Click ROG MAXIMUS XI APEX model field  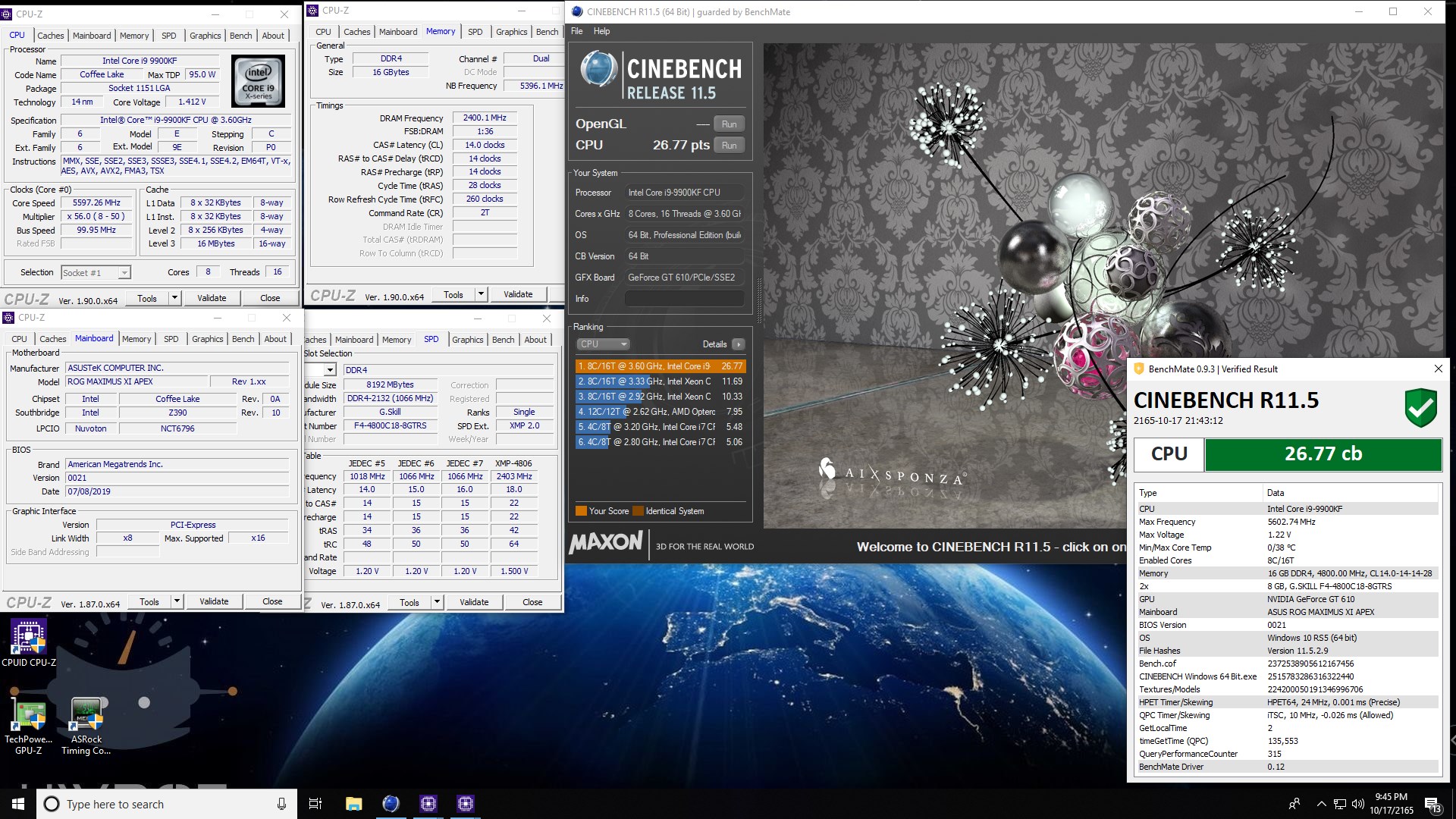(x=136, y=381)
